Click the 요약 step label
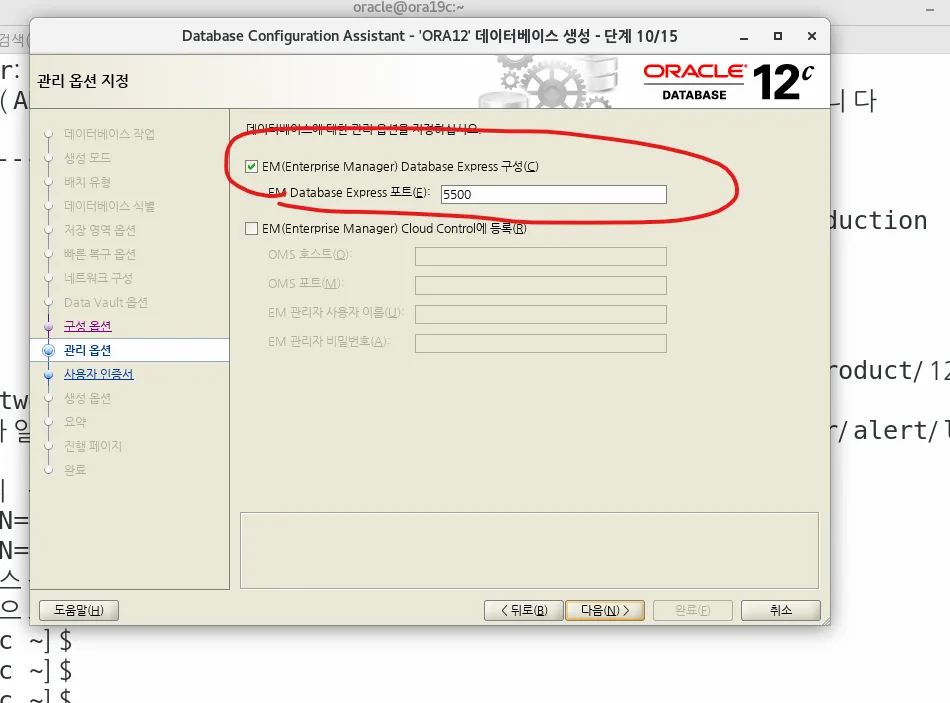The width and height of the screenshot is (950, 703). click(76, 422)
